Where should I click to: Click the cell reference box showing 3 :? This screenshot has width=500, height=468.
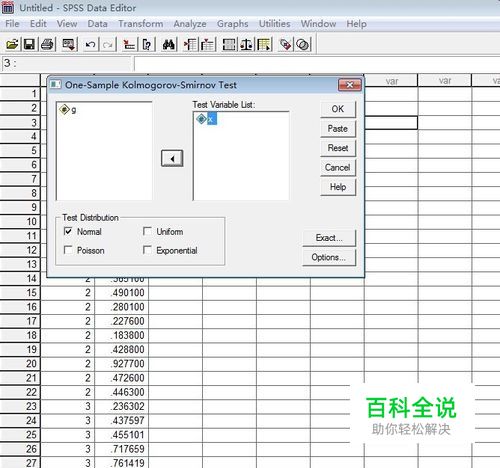click(x=68, y=63)
